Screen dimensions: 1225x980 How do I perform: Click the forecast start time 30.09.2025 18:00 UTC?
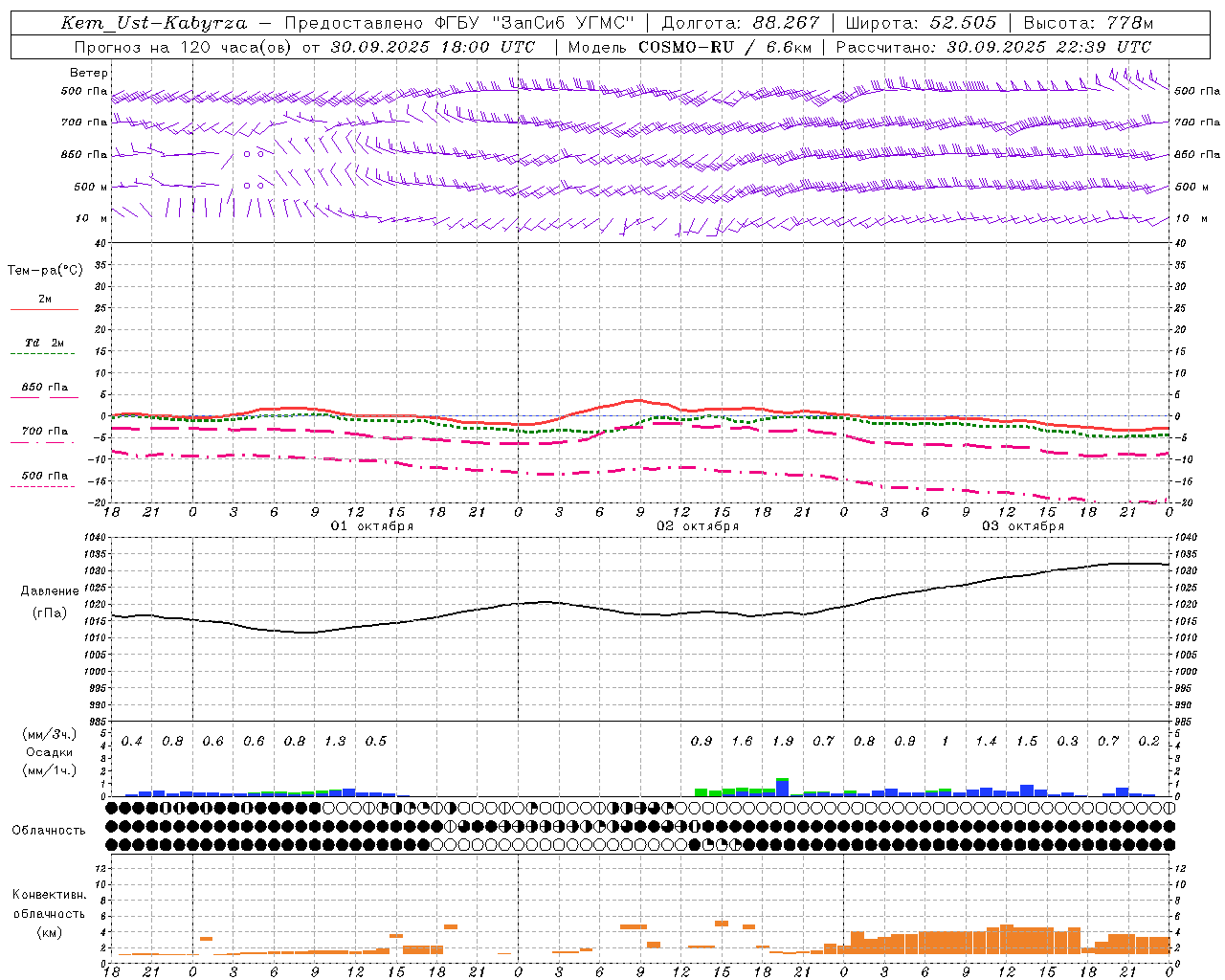[433, 47]
